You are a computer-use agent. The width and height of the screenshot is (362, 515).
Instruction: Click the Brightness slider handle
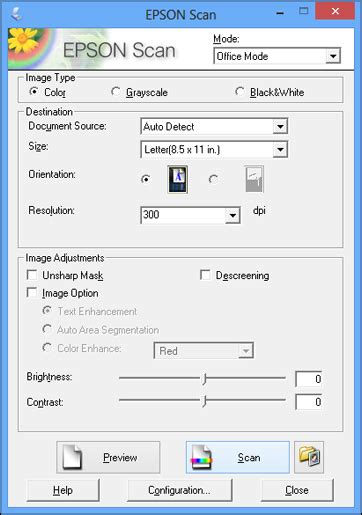click(x=205, y=378)
